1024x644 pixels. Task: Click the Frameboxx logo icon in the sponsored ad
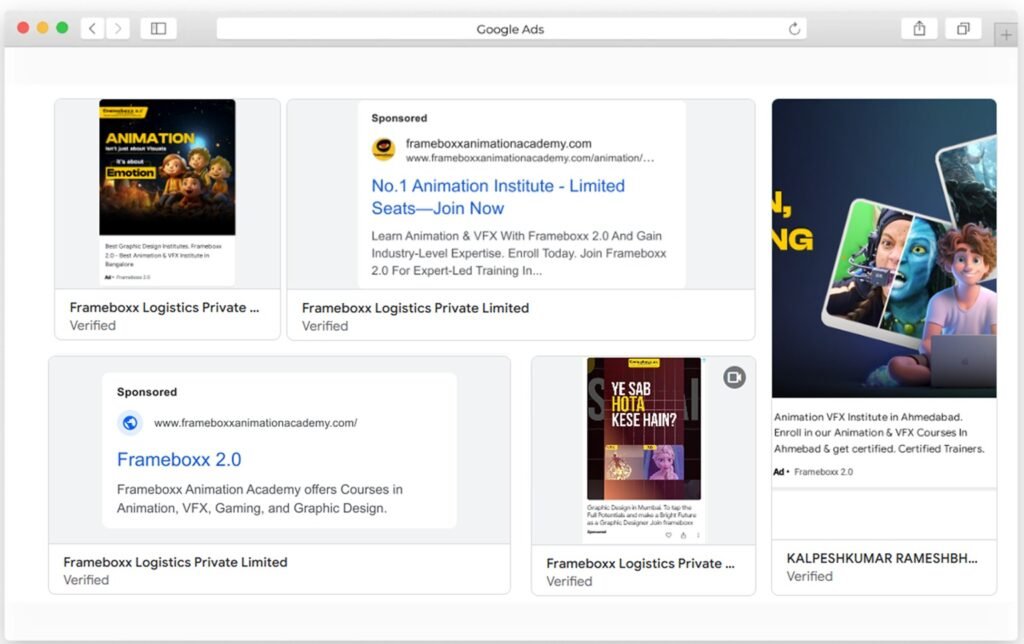(383, 149)
